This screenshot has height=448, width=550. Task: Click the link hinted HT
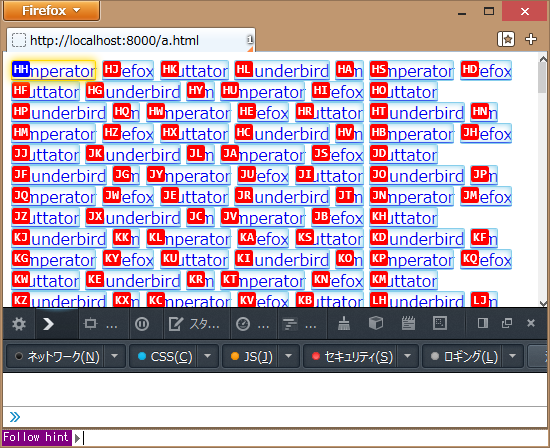pyautogui.click(x=417, y=113)
